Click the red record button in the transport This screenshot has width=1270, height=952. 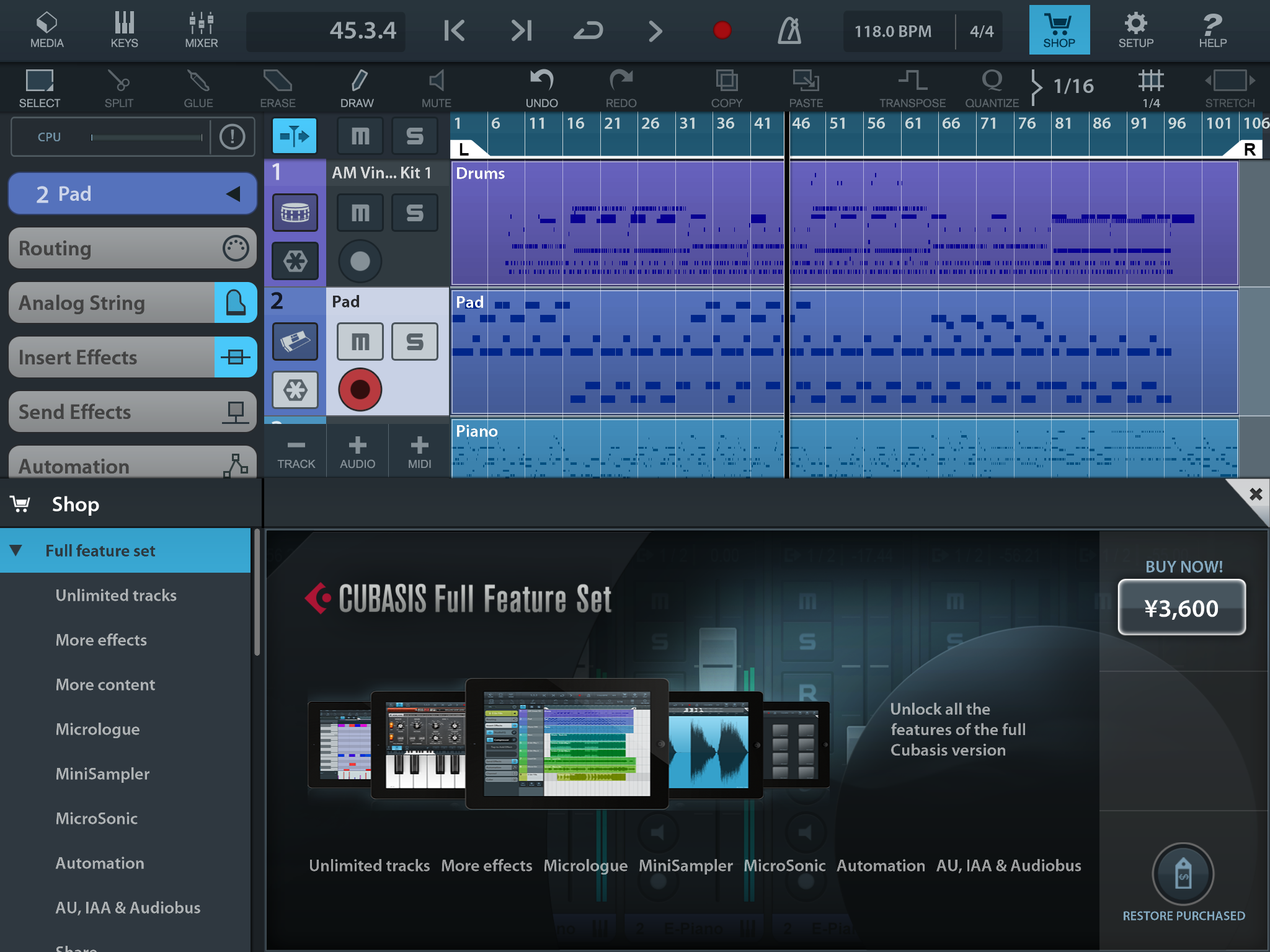[722, 30]
